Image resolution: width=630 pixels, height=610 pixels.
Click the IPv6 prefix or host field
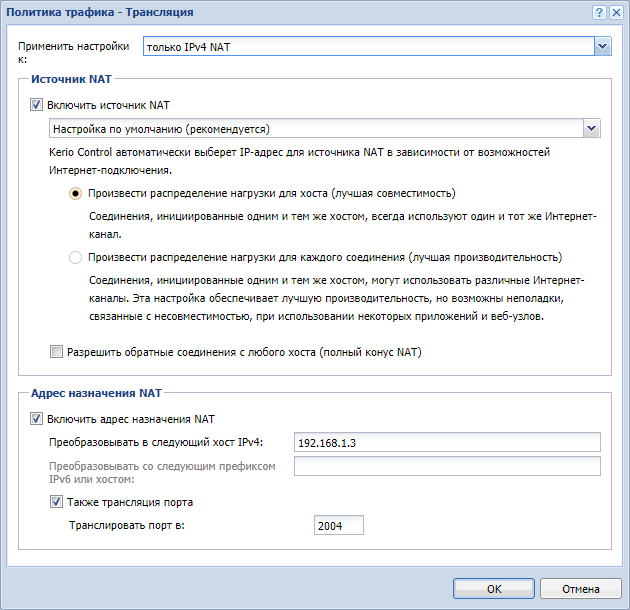pyautogui.click(x=446, y=467)
